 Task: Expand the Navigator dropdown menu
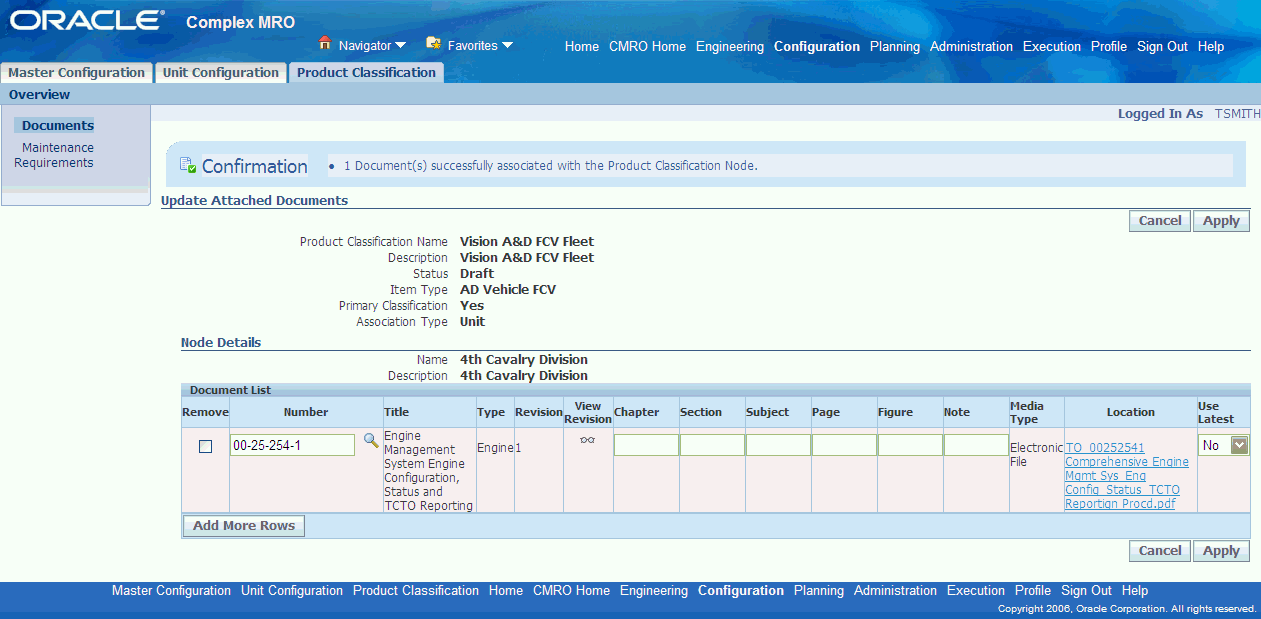(400, 46)
